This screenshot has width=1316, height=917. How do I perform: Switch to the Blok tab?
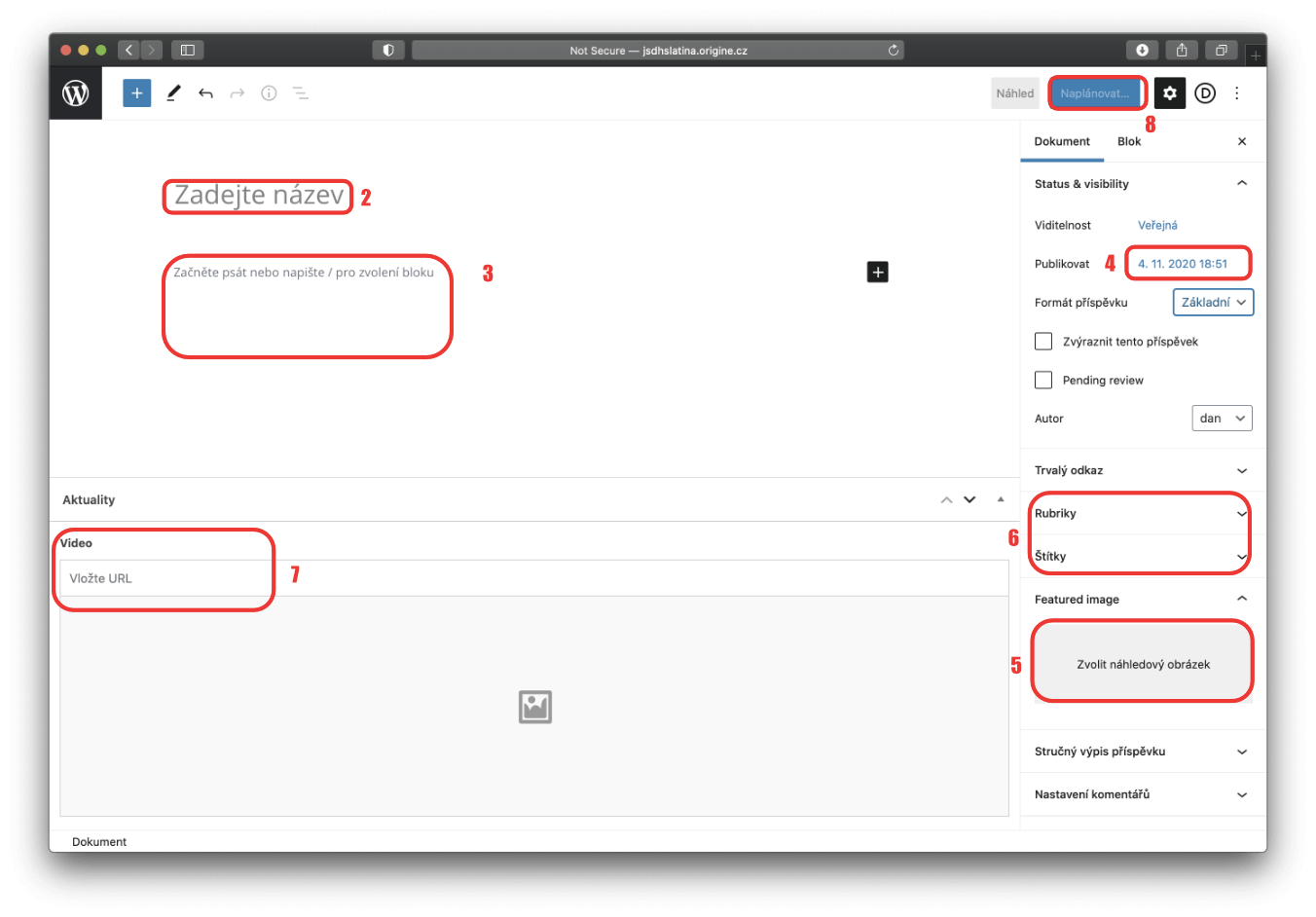1129,142
